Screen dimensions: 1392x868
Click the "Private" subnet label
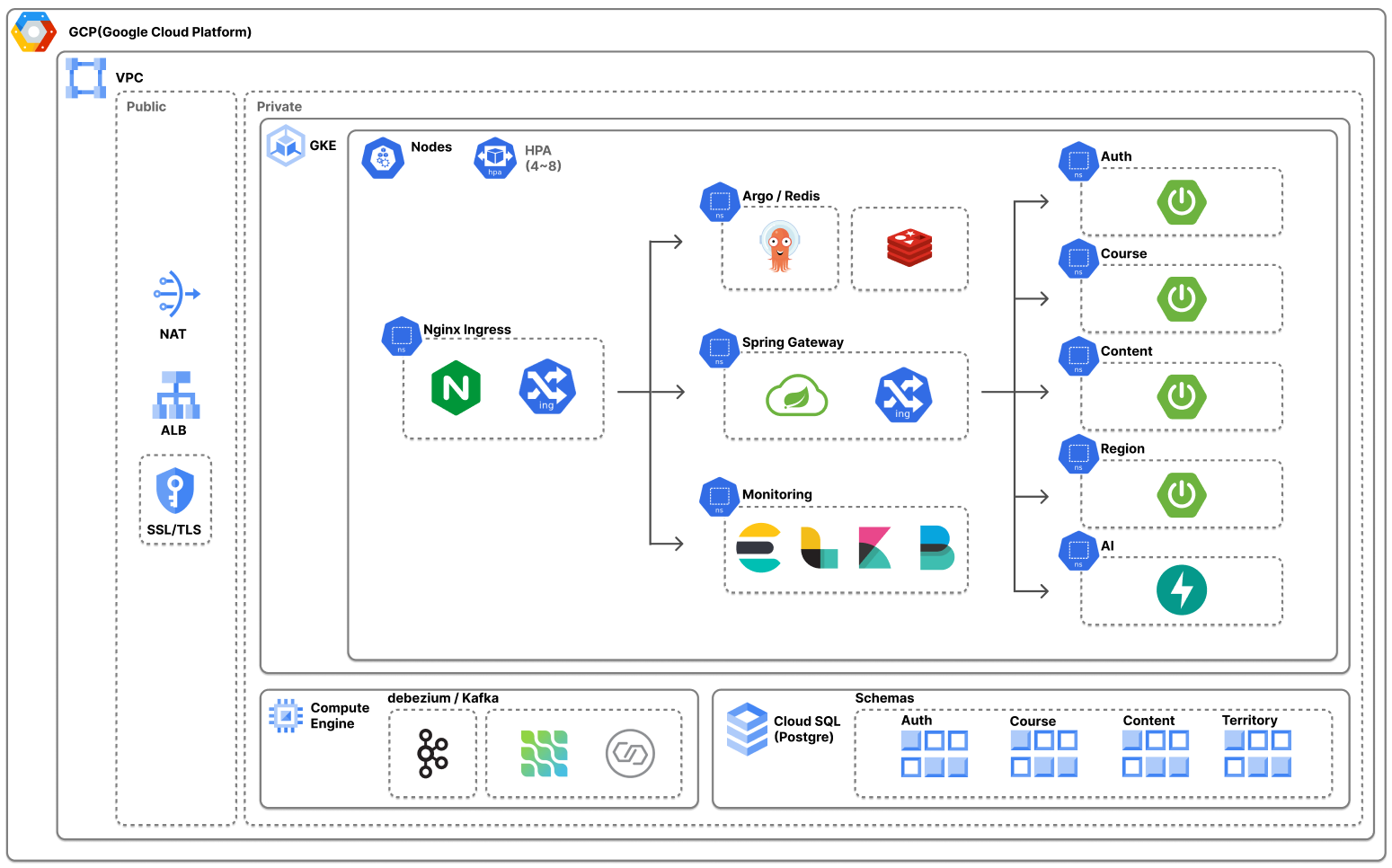279,107
